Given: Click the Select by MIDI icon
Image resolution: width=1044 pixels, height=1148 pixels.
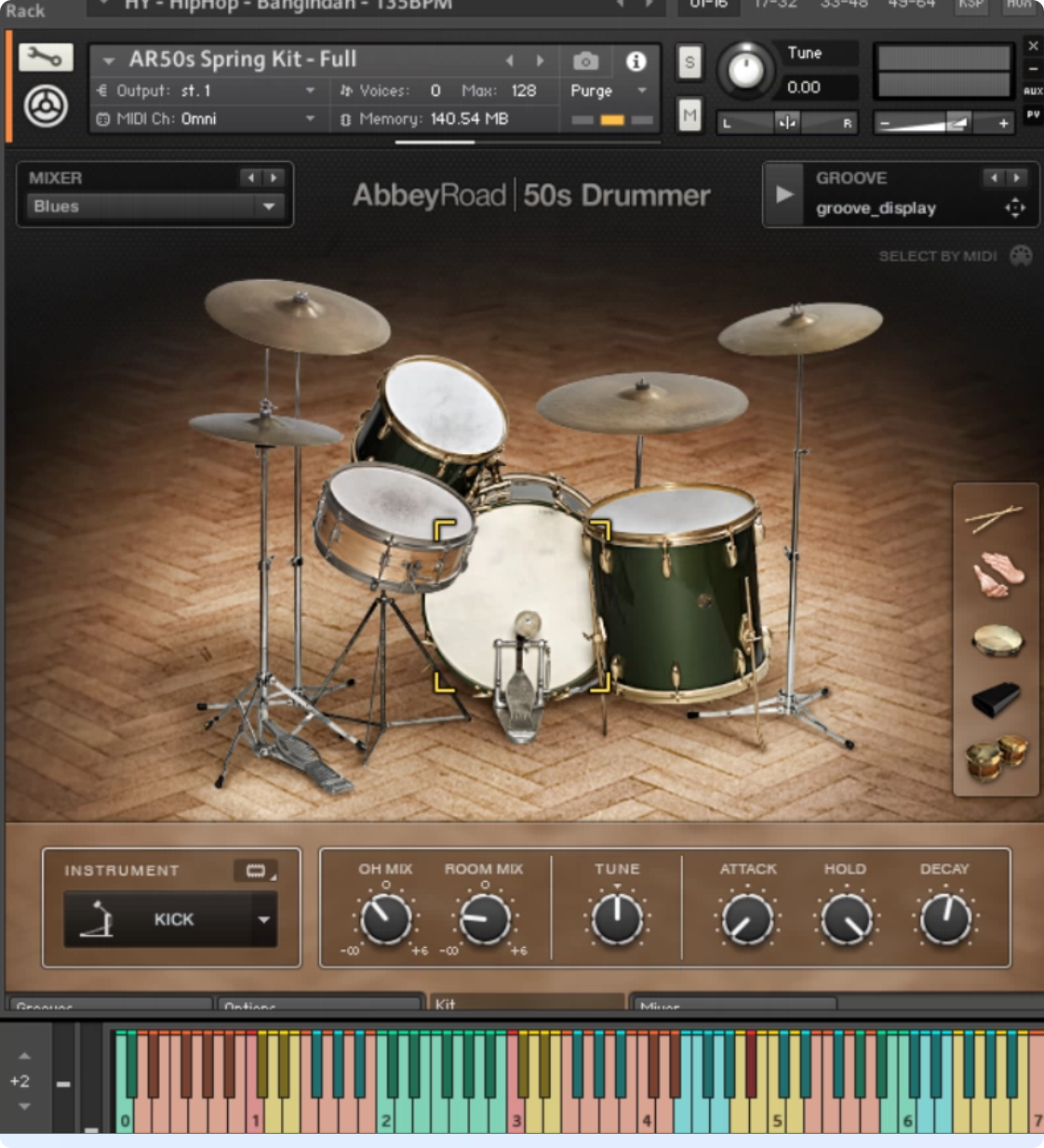Looking at the screenshot, I should click(x=1021, y=256).
